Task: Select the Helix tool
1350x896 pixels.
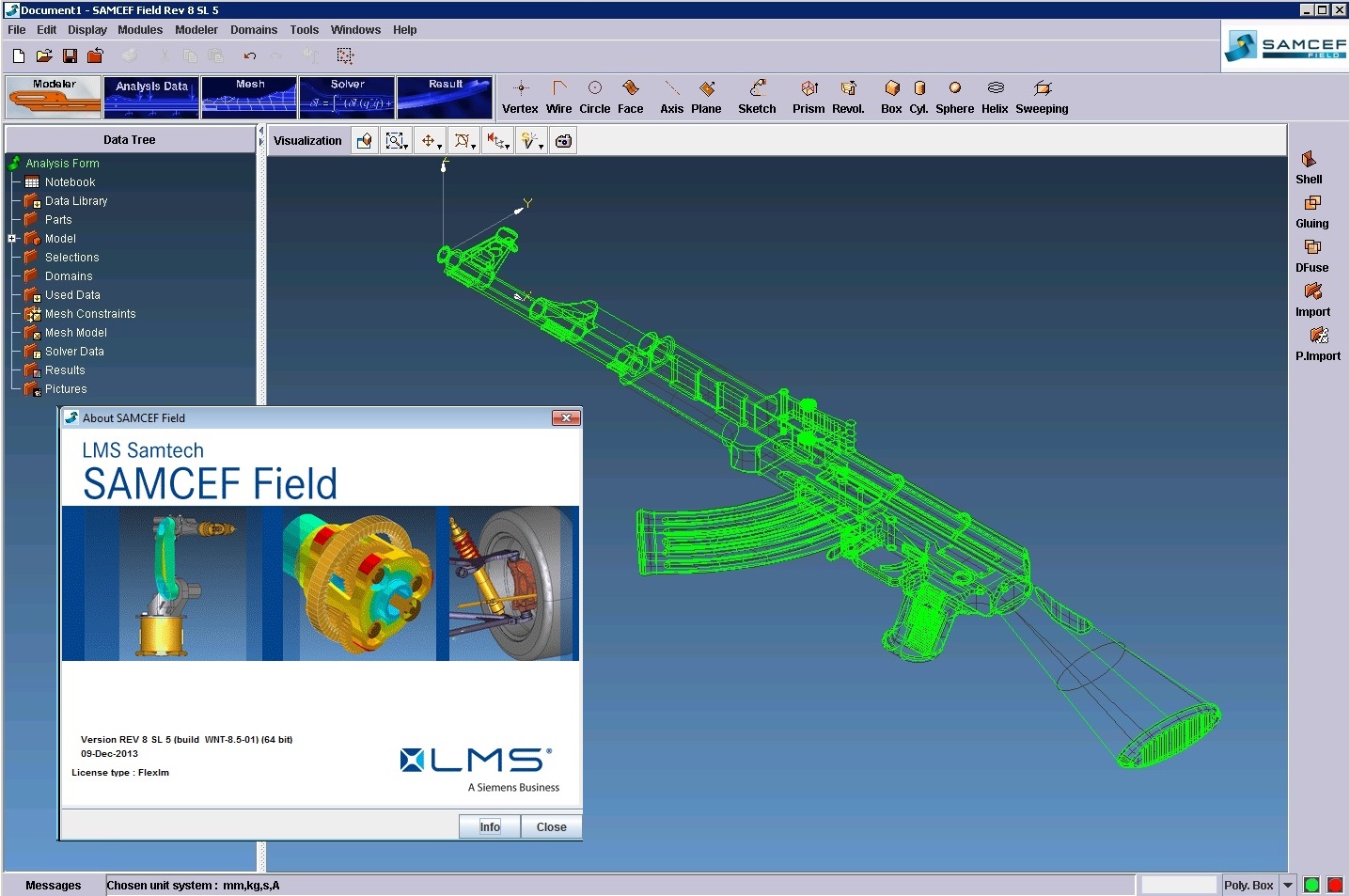Action: tap(995, 97)
